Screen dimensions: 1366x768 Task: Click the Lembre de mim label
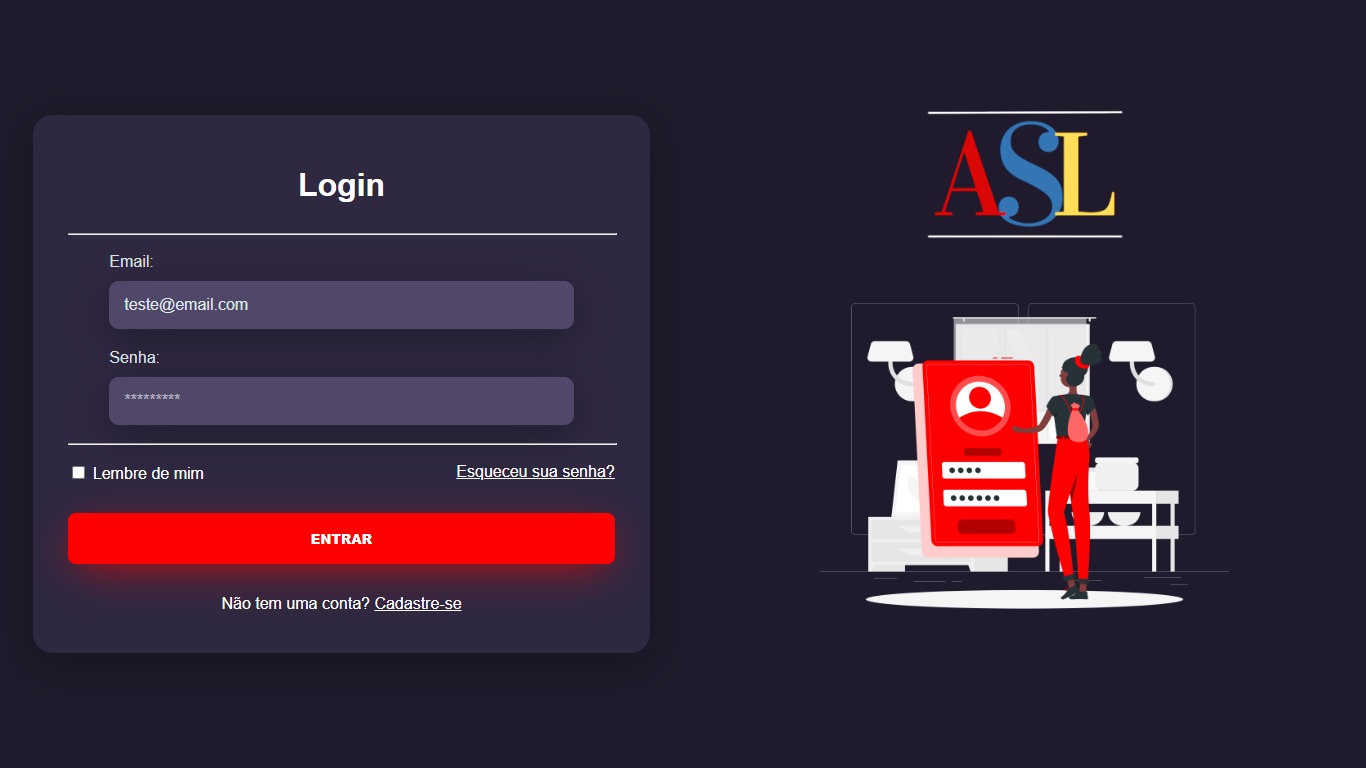[148, 473]
